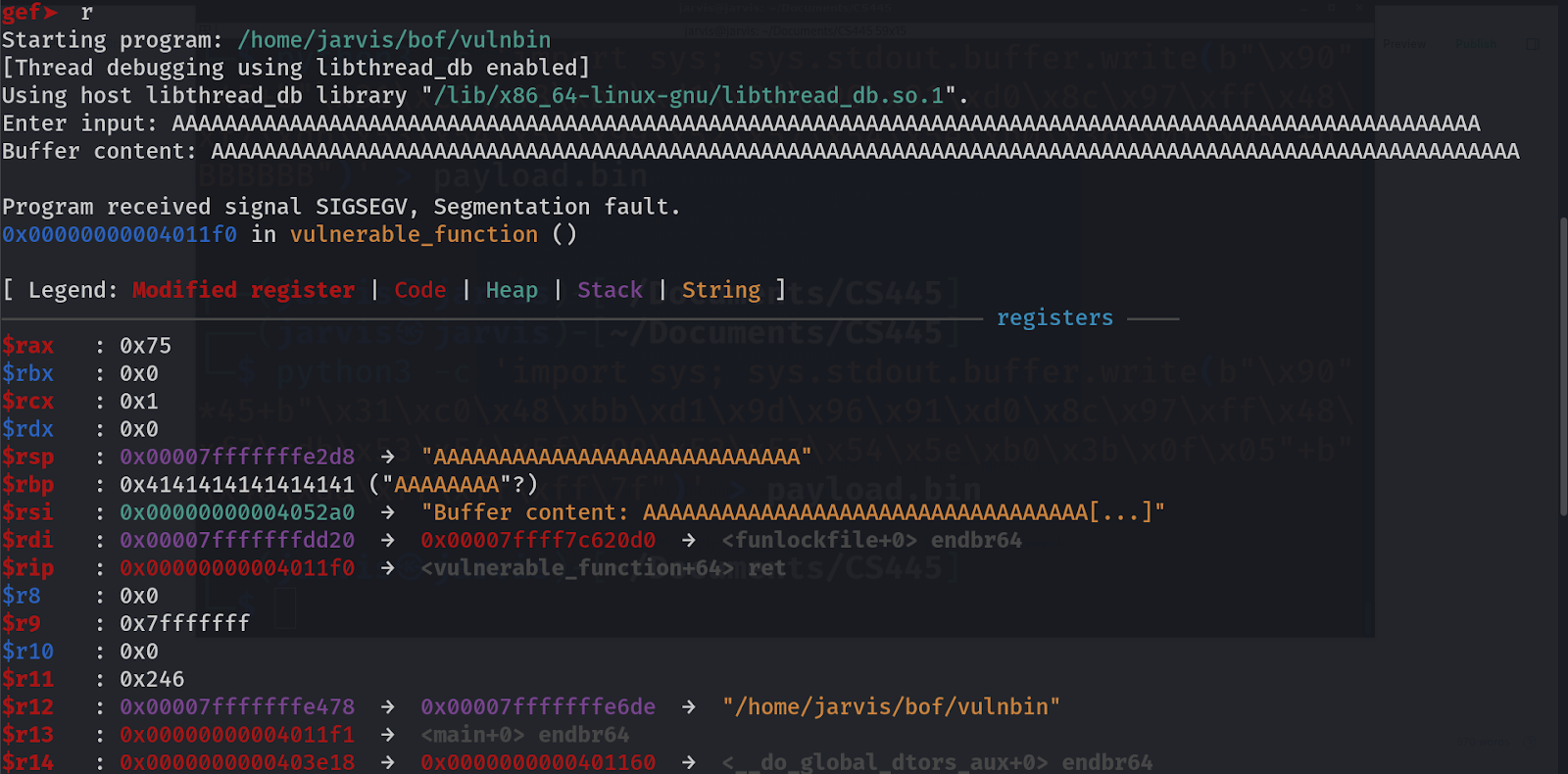The height and width of the screenshot is (774, 1568).
Task: Click the $rbp value 0x4141414141414141
Action: tap(237, 485)
